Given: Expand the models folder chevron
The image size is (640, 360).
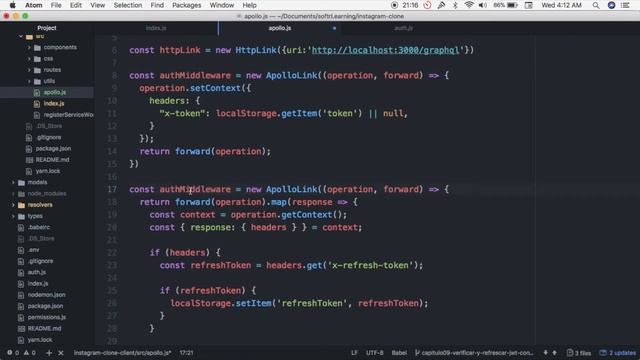Looking at the screenshot, I should tap(13, 182).
